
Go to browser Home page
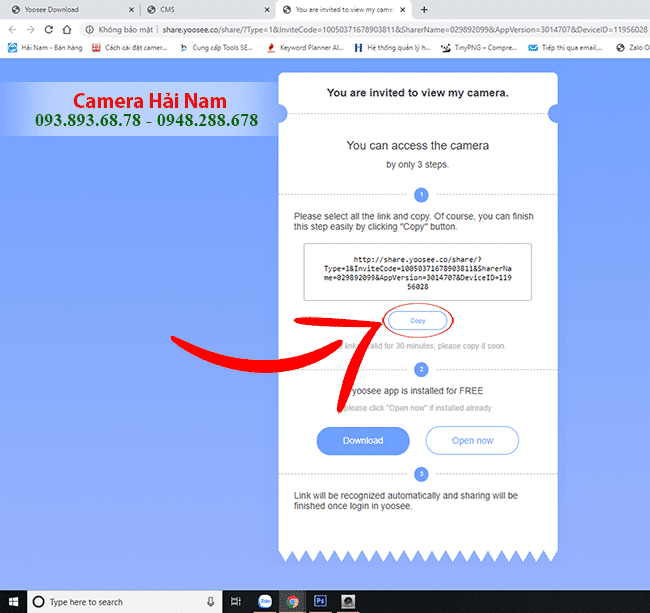(67, 29)
